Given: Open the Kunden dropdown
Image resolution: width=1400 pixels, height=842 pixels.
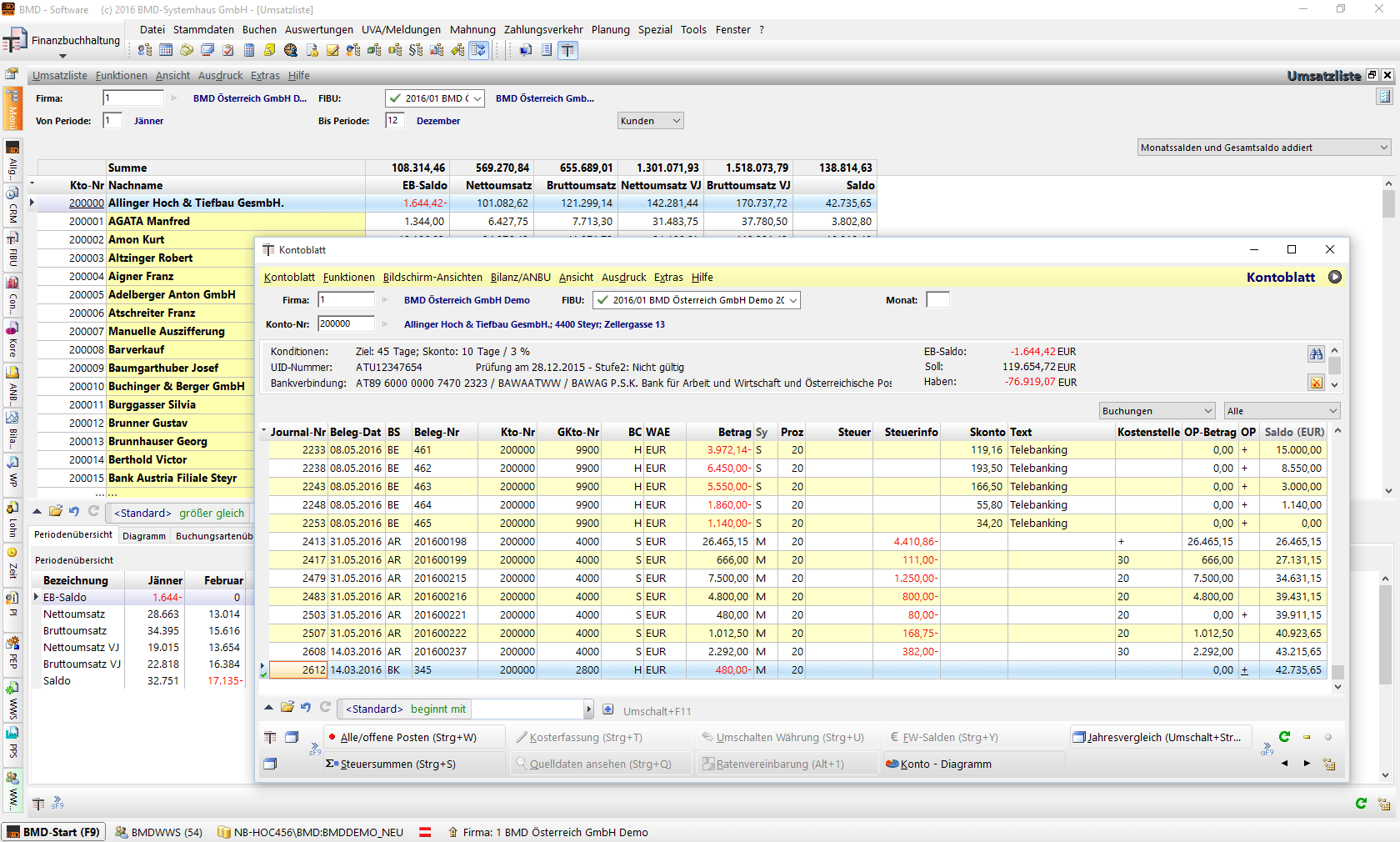Looking at the screenshot, I should (650, 121).
